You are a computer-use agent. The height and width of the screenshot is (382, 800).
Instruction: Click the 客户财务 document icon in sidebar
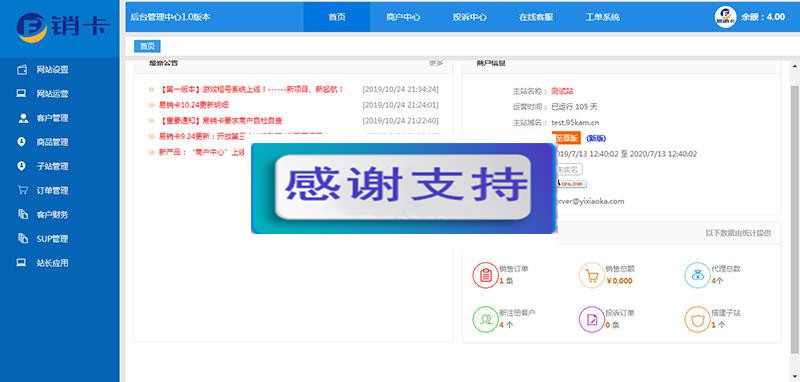point(22,214)
